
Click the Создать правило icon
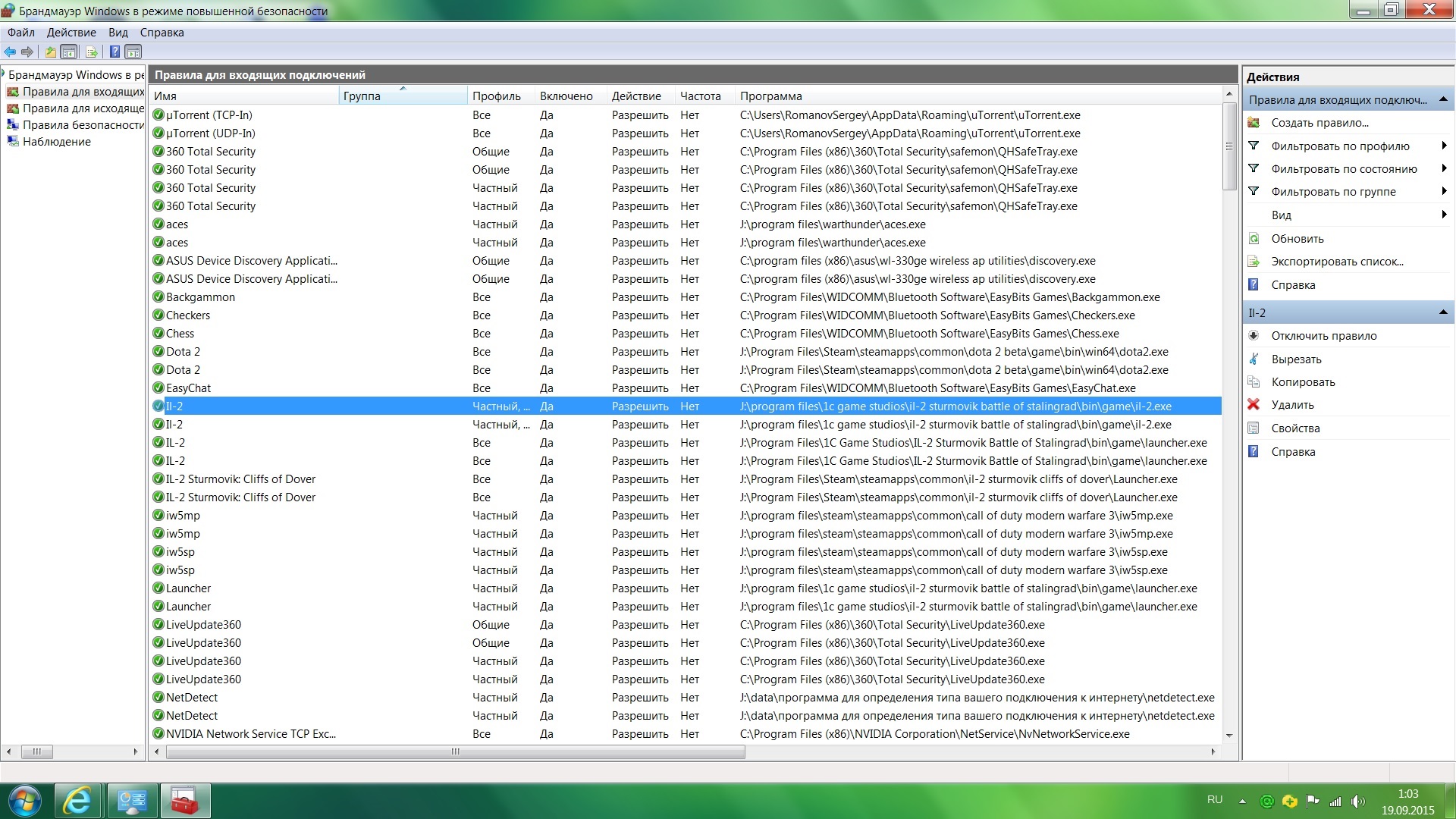pos(1254,123)
